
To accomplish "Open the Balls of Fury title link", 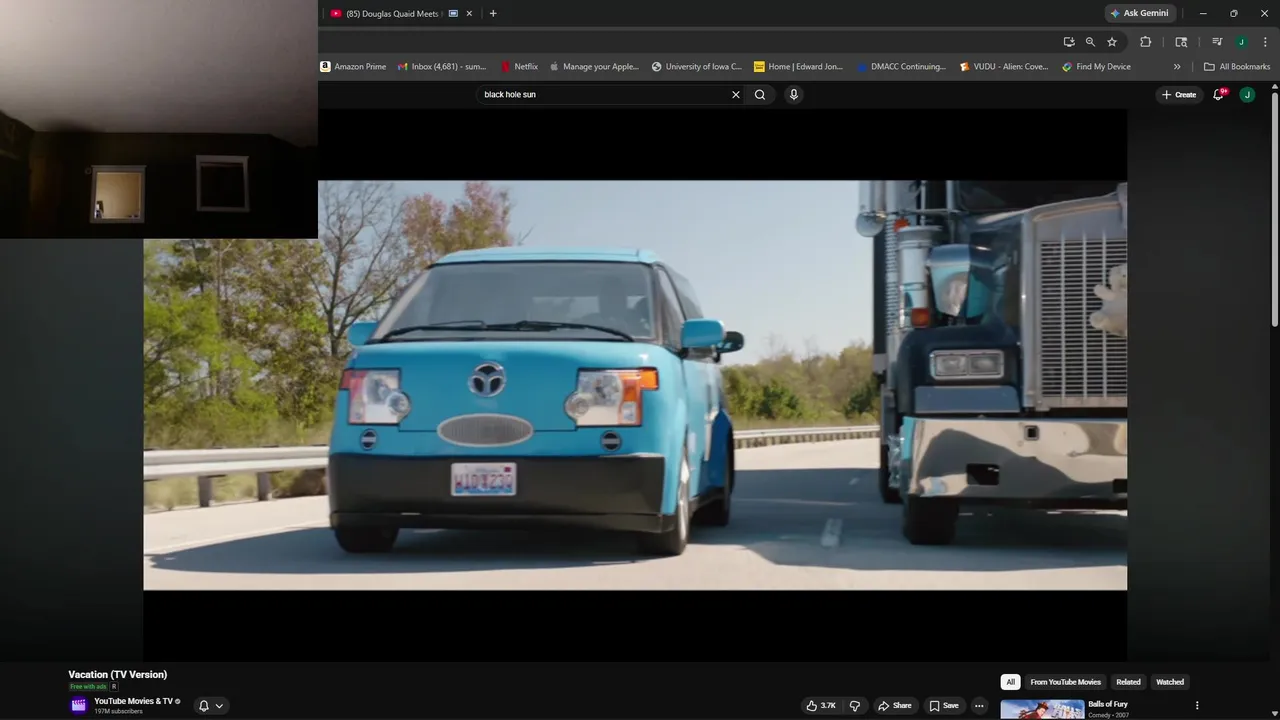I will pos(1108,704).
